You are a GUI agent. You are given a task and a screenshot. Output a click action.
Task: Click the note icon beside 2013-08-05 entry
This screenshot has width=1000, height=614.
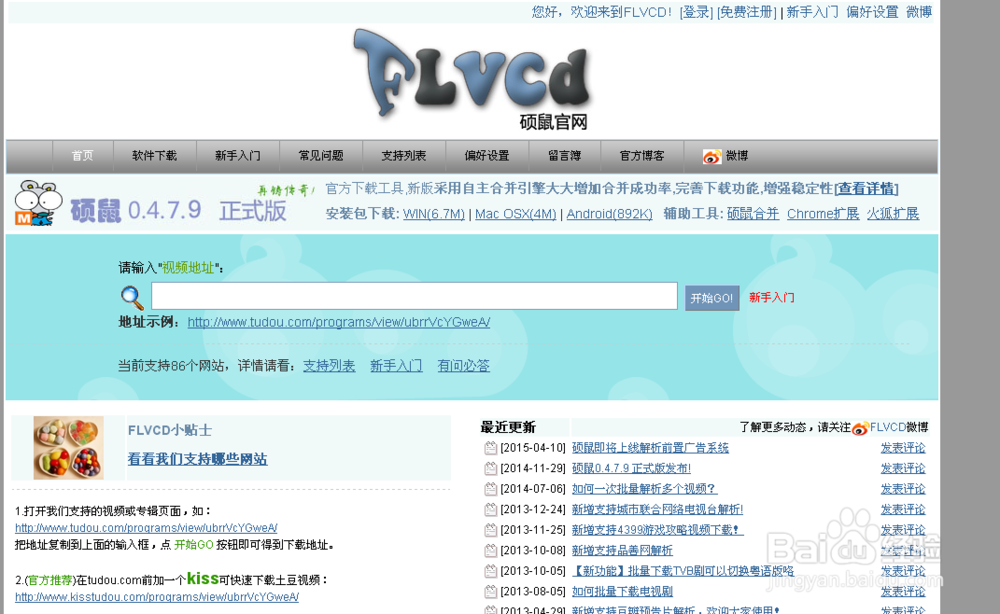pyautogui.click(x=490, y=591)
